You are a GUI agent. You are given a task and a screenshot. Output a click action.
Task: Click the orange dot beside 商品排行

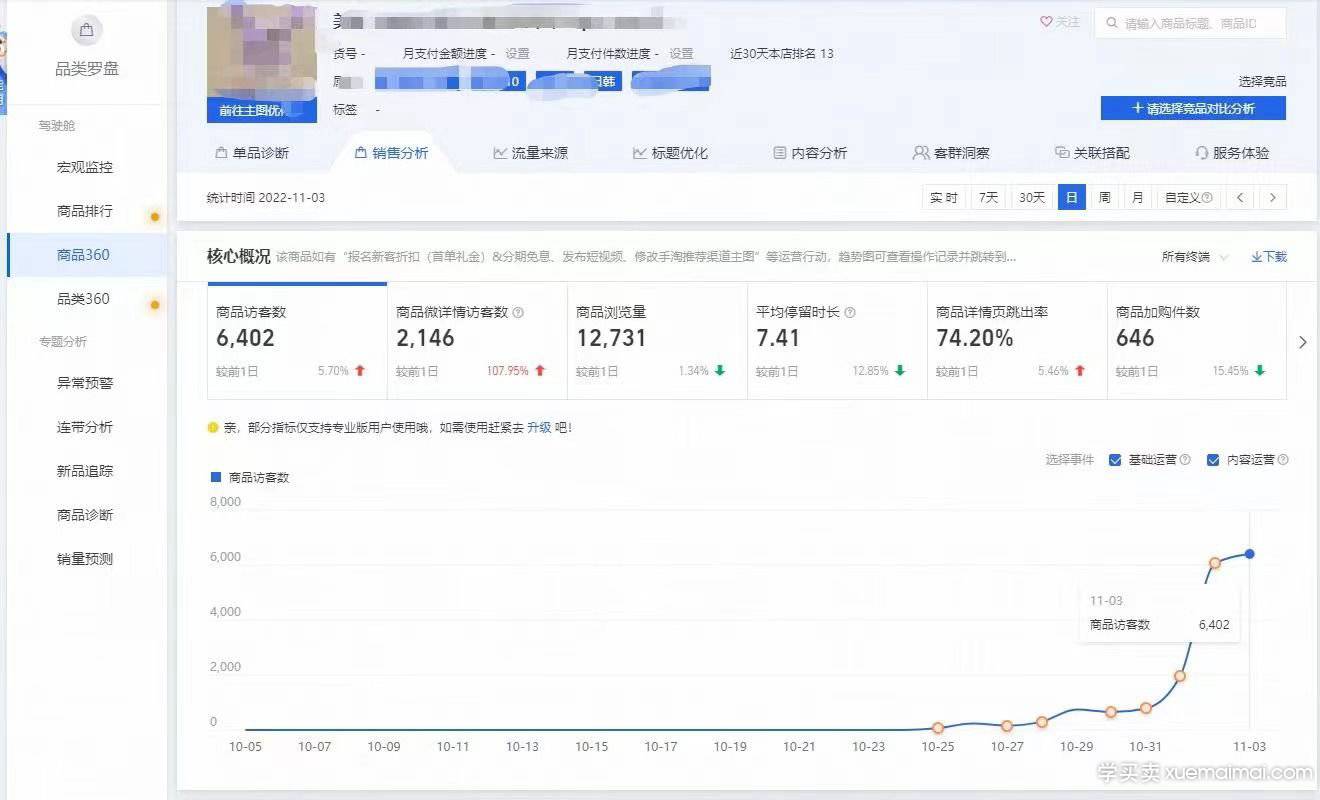pyautogui.click(x=155, y=216)
